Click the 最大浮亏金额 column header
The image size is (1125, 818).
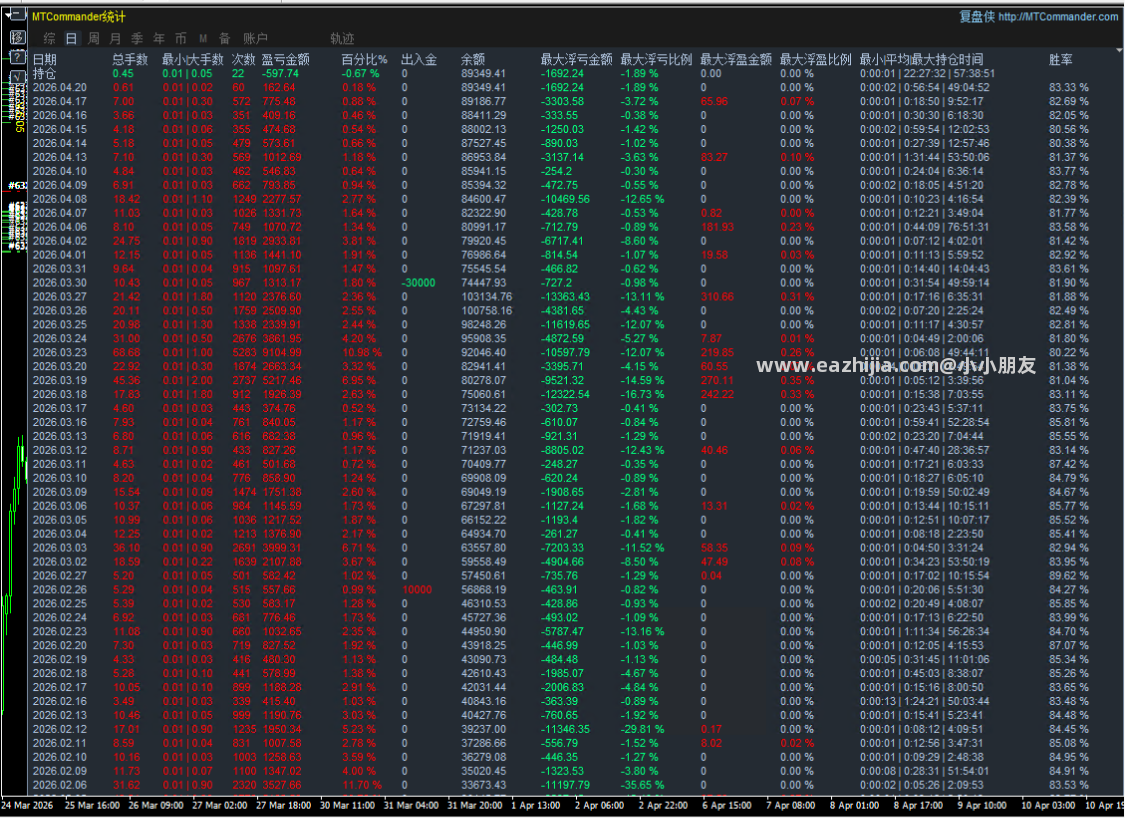pyautogui.click(x=576, y=60)
